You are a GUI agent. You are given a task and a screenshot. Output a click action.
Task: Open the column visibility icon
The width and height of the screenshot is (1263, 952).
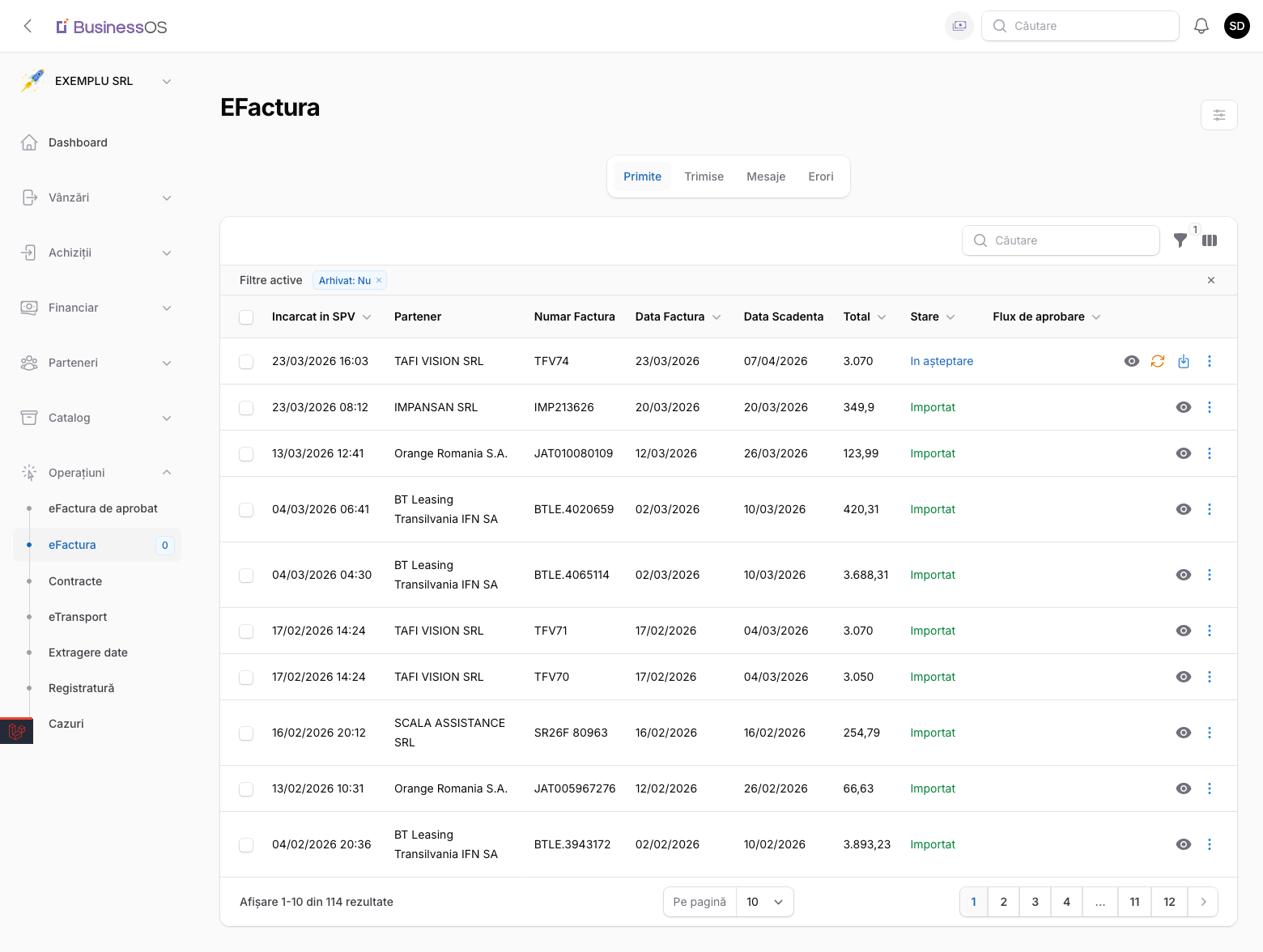click(x=1210, y=240)
